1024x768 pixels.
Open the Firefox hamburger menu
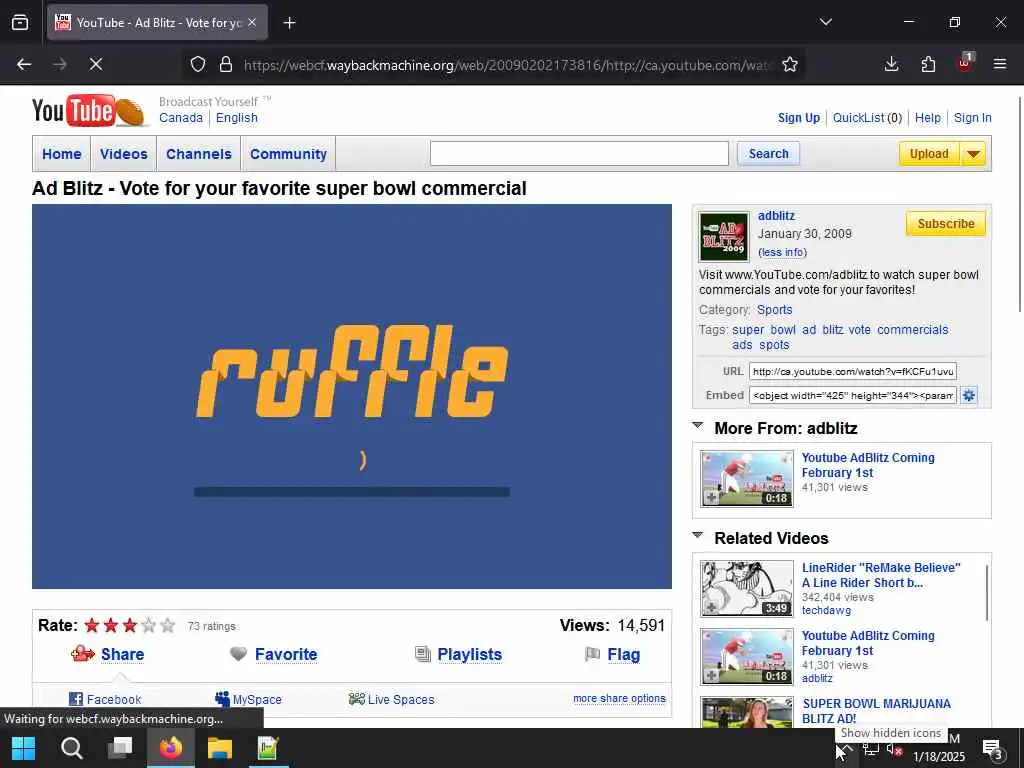pos(1000,64)
